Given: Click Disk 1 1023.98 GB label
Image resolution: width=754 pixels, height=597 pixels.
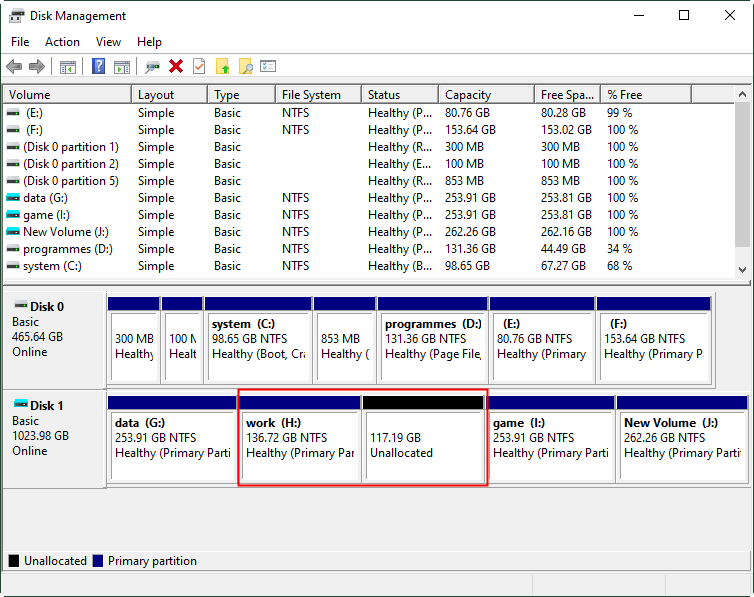Looking at the screenshot, I should [40, 436].
